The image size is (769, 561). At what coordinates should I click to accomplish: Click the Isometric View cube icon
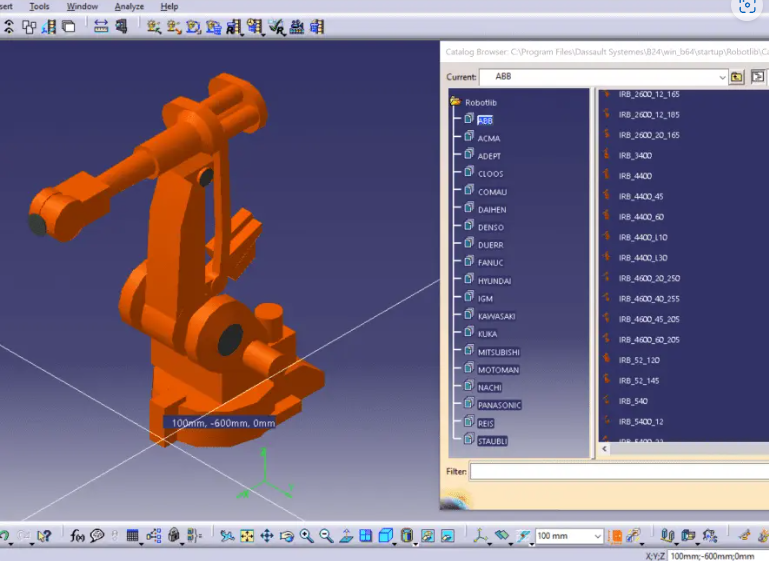(385, 536)
